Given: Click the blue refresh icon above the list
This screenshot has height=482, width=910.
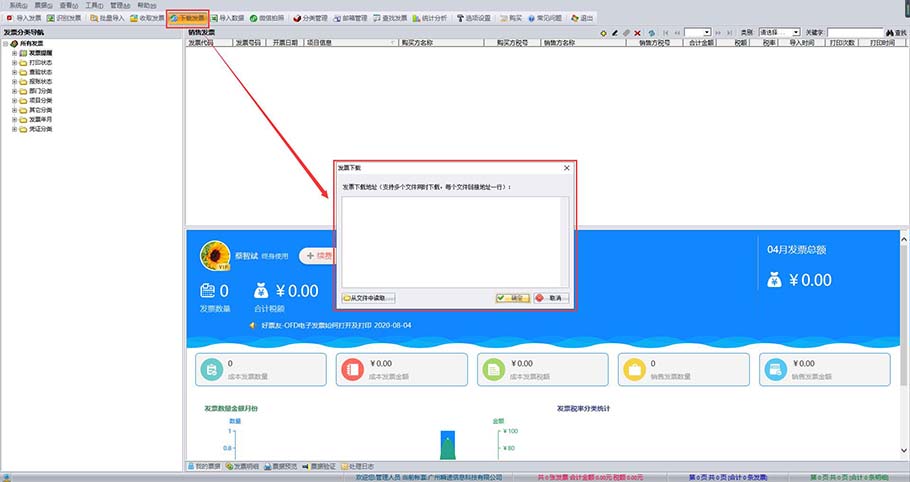Looking at the screenshot, I should 652,33.
